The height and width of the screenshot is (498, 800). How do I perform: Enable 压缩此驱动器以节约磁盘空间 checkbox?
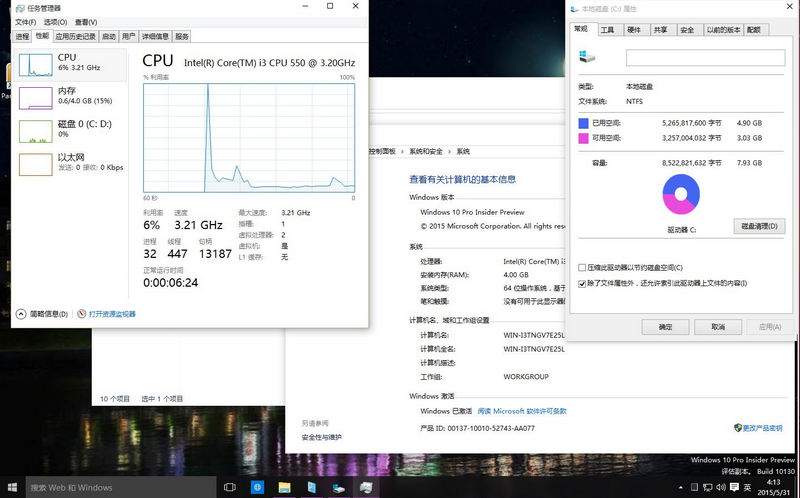coord(582,267)
